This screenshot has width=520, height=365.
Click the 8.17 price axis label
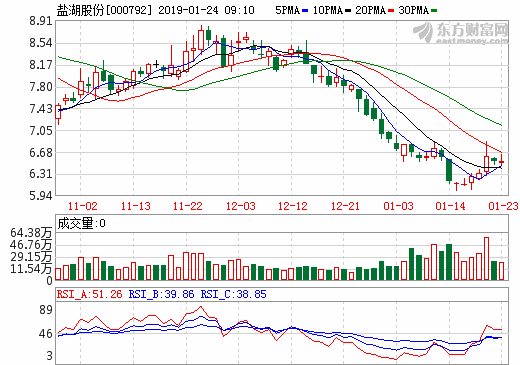pyautogui.click(x=41, y=65)
